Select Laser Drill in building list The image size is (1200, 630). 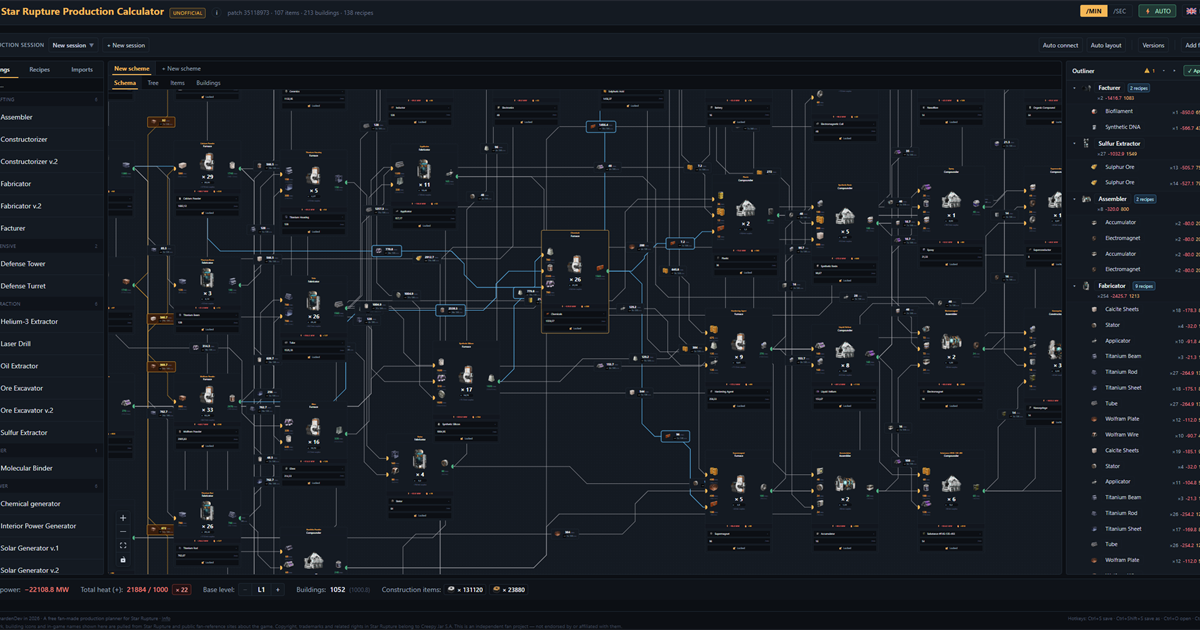50,344
